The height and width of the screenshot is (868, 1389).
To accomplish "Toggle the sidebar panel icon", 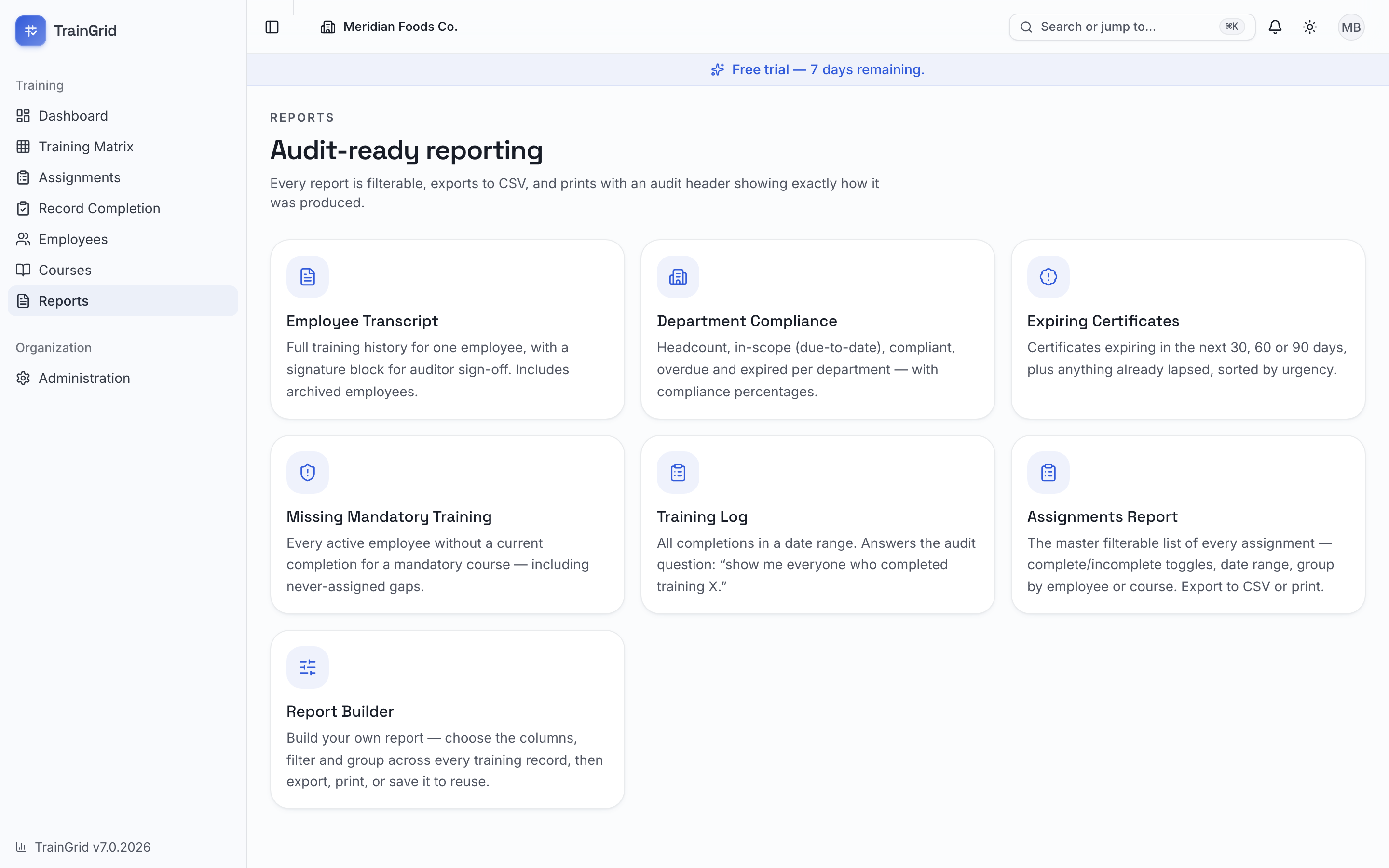I will click(x=272, y=27).
